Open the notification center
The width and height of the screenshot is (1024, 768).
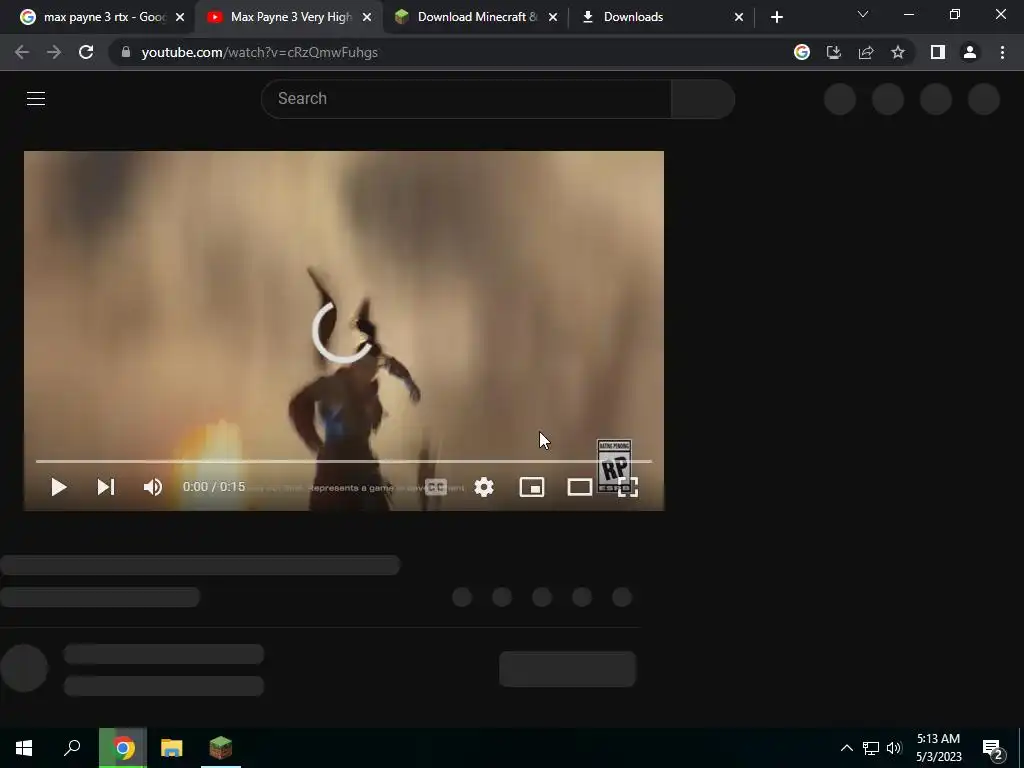pos(993,748)
